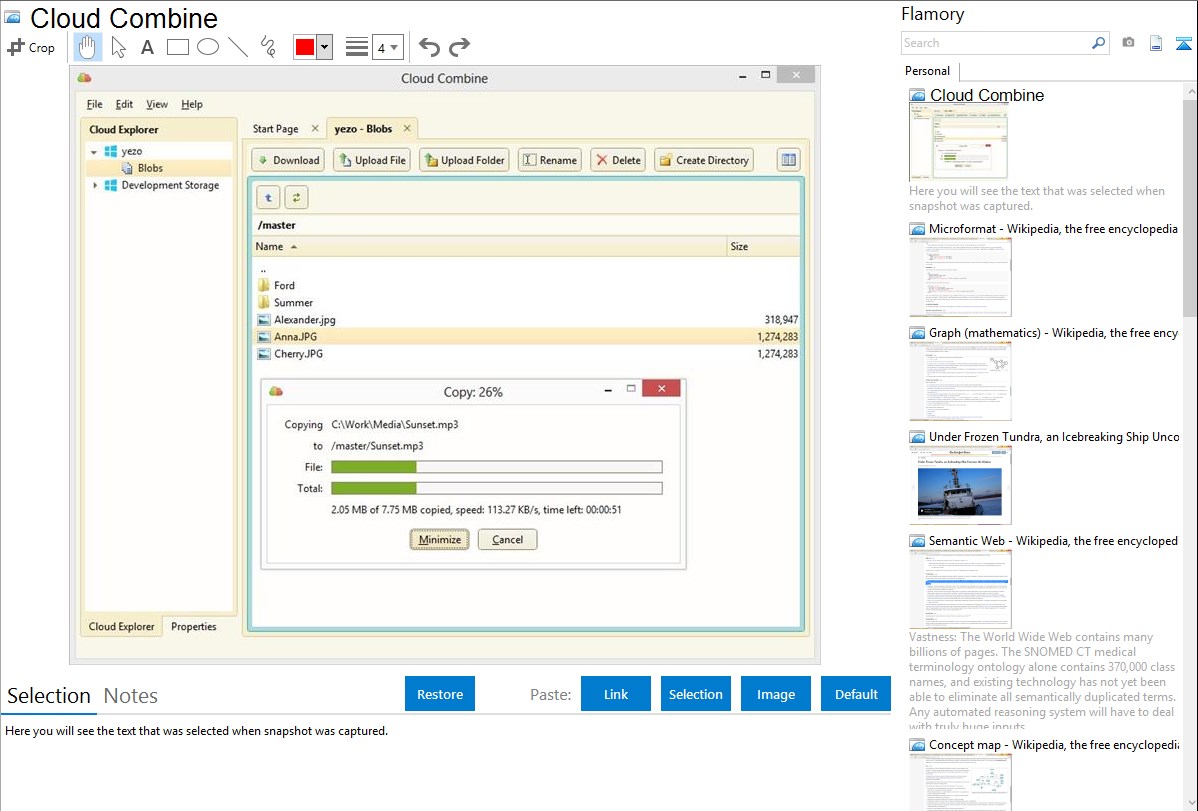Select the text annotation tool

click(x=147, y=47)
